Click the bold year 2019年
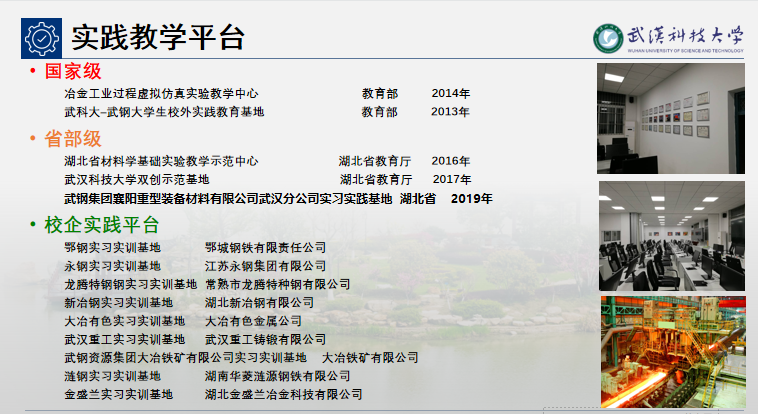The height and width of the screenshot is (414, 758). [471, 199]
